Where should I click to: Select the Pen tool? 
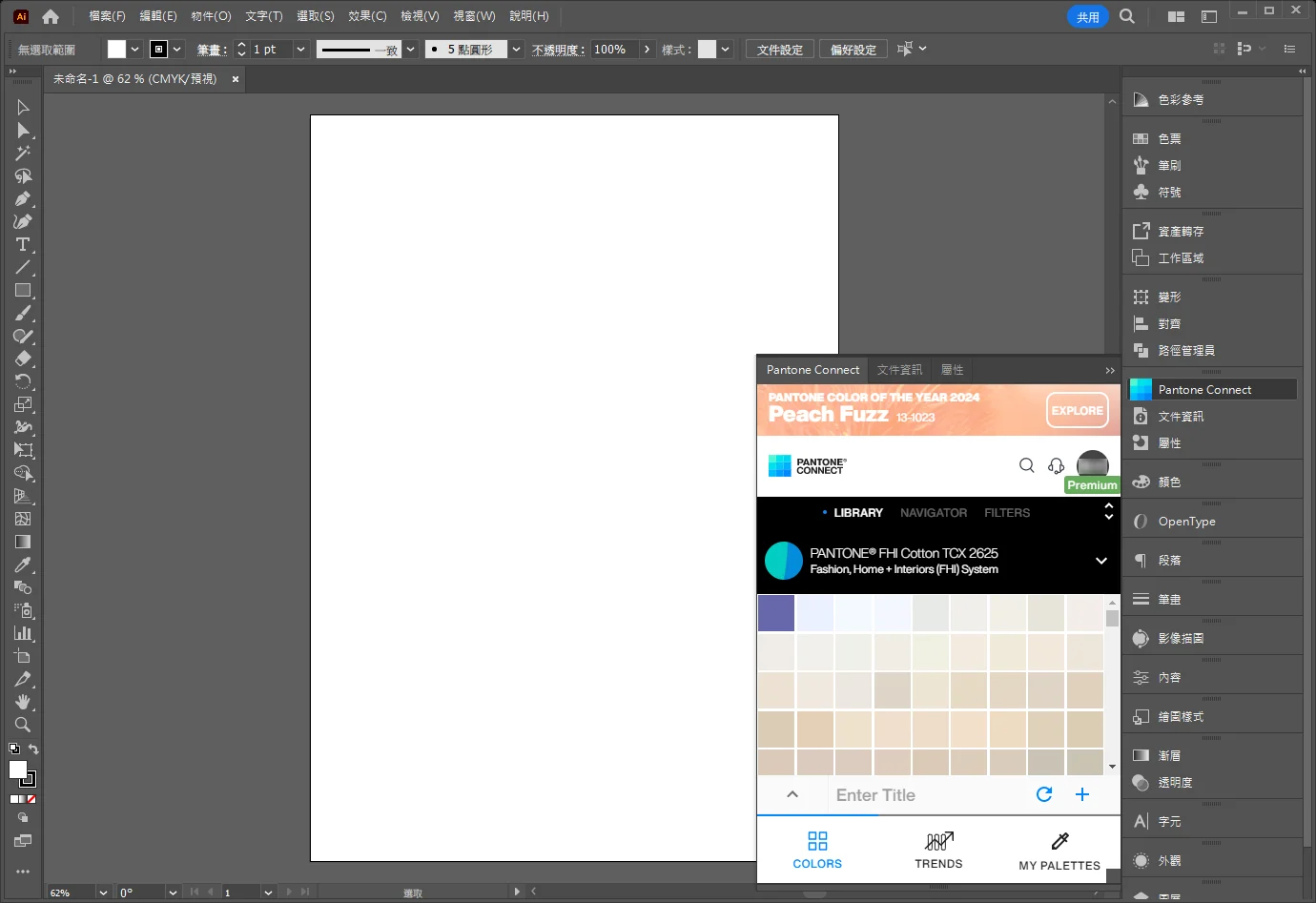[23, 199]
